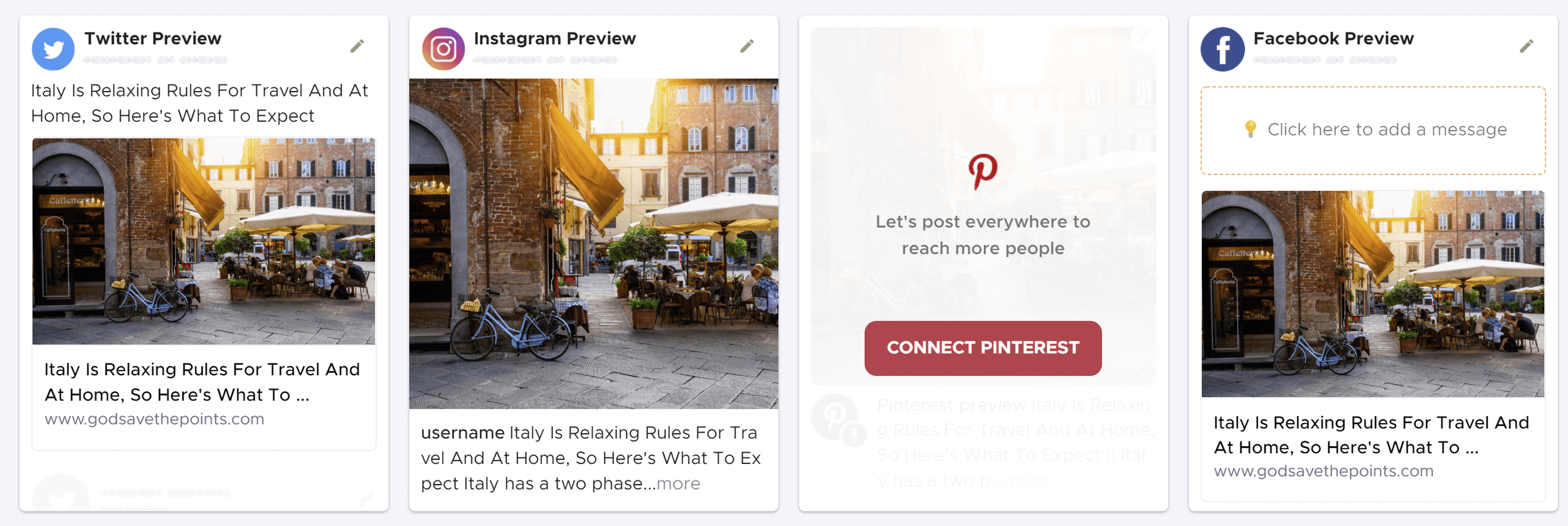Click here to add a Facebook message
The height and width of the screenshot is (526, 1568).
[1373, 130]
